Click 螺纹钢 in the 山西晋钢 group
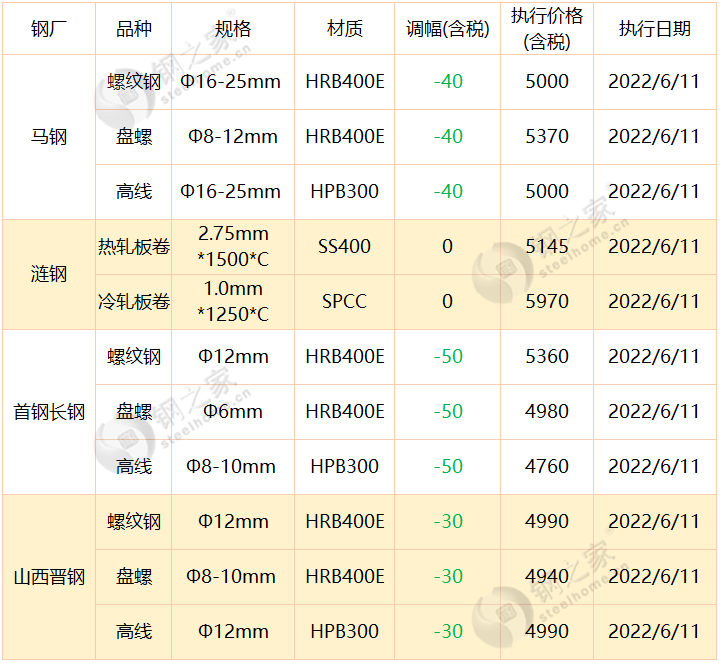 pos(133,522)
